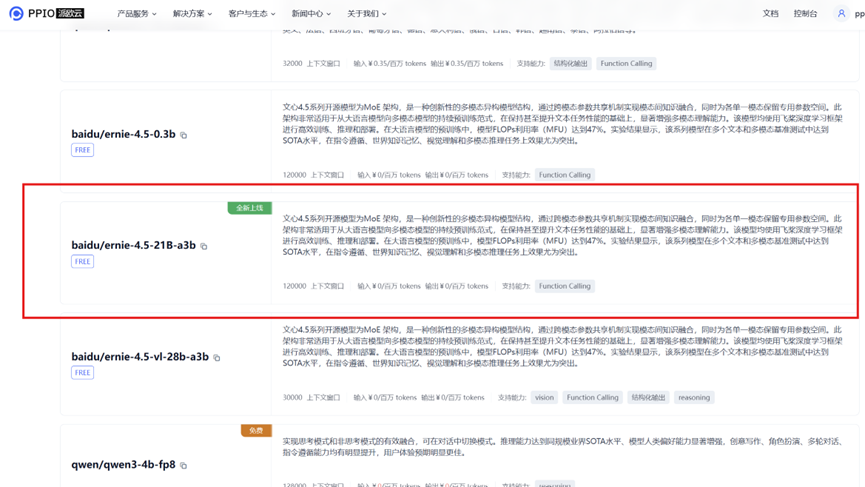Open the baidu/ernie-4.5-0.3b model
This screenshot has height=487, width=865.
(x=123, y=134)
